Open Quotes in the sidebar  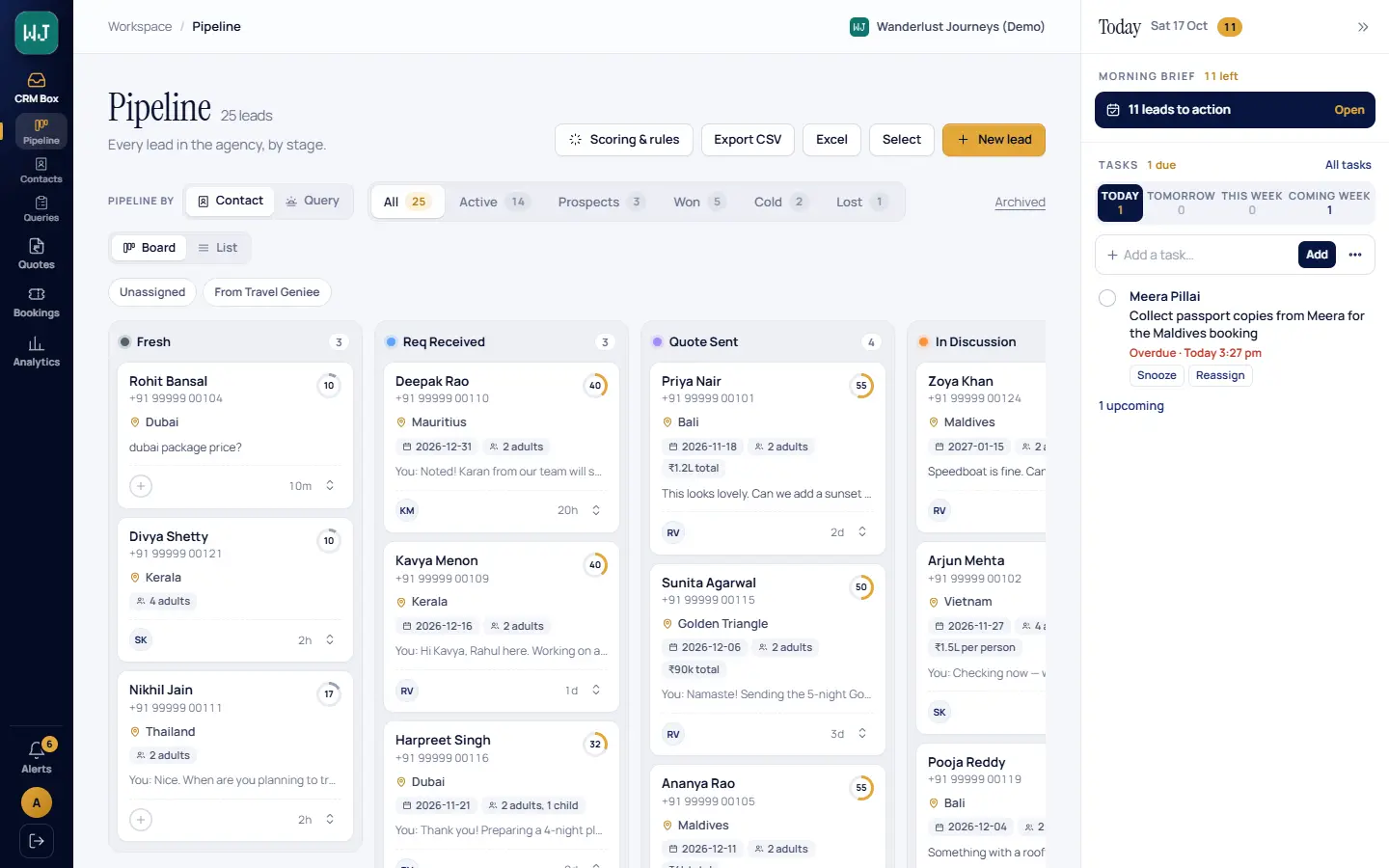pyautogui.click(x=37, y=254)
